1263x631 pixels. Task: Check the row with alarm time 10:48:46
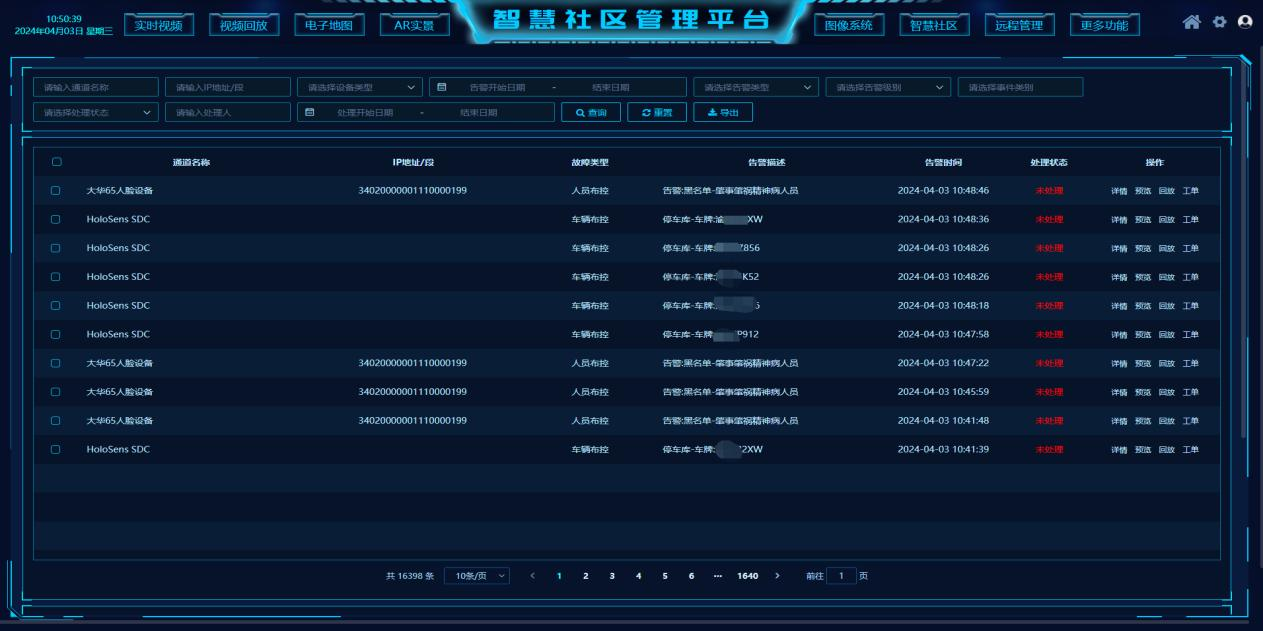[x=56, y=190]
